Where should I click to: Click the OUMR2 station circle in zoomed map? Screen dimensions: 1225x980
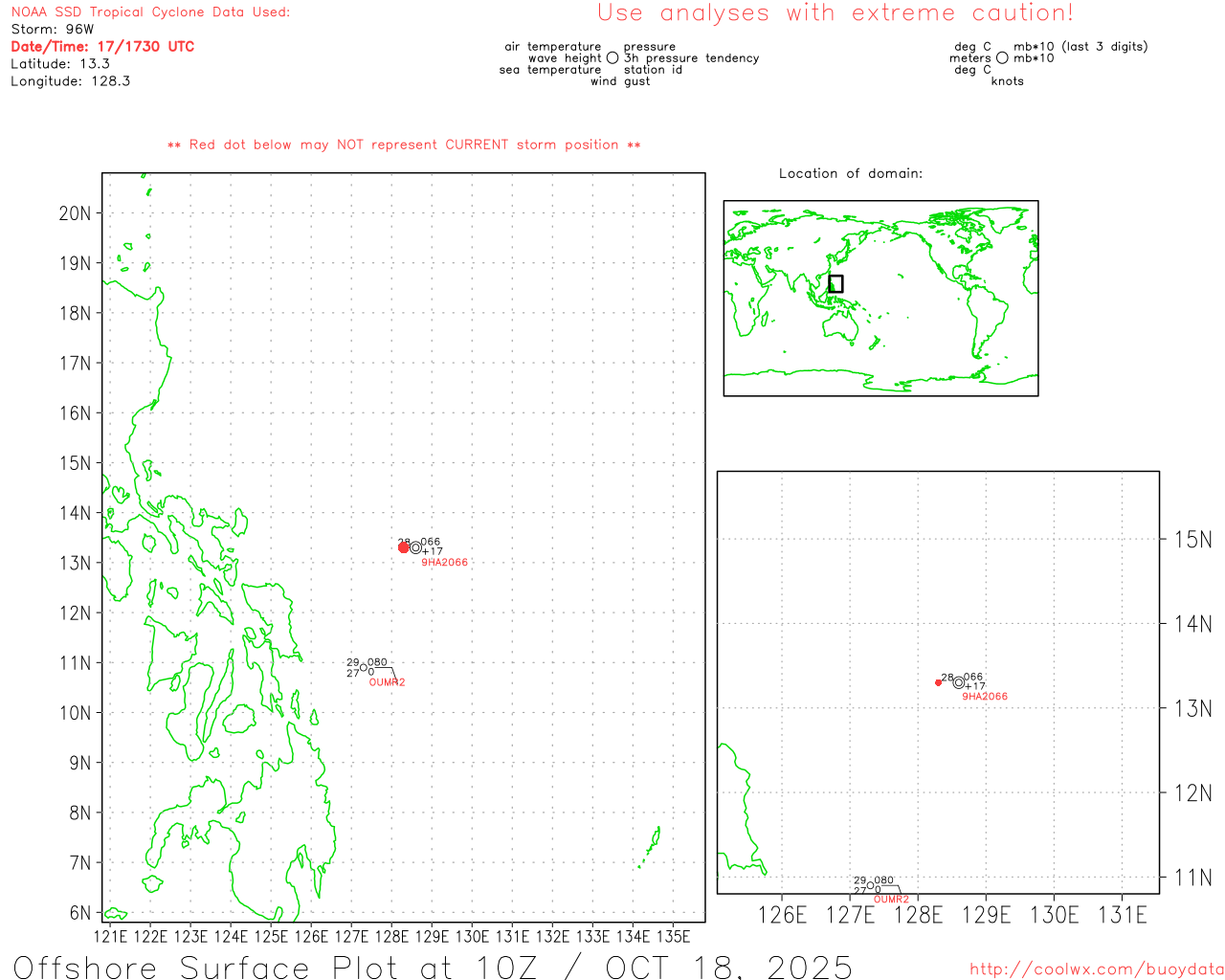point(870,884)
